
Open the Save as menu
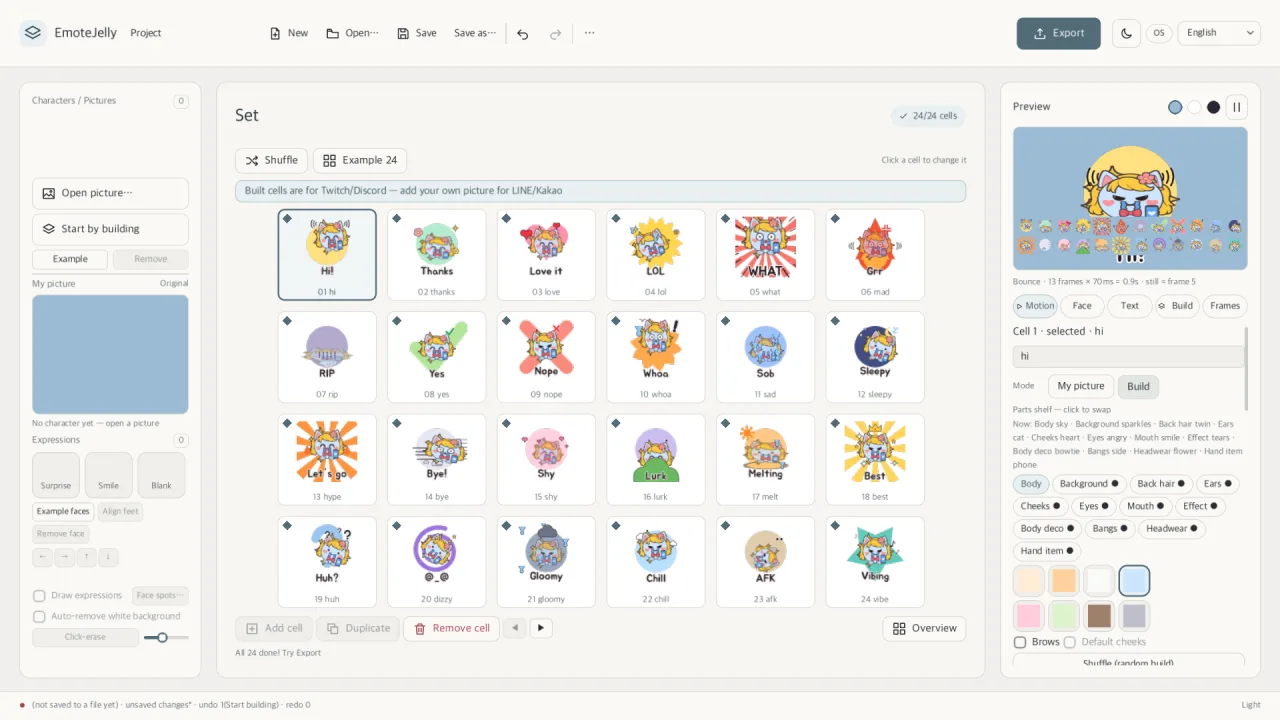(x=475, y=33)
